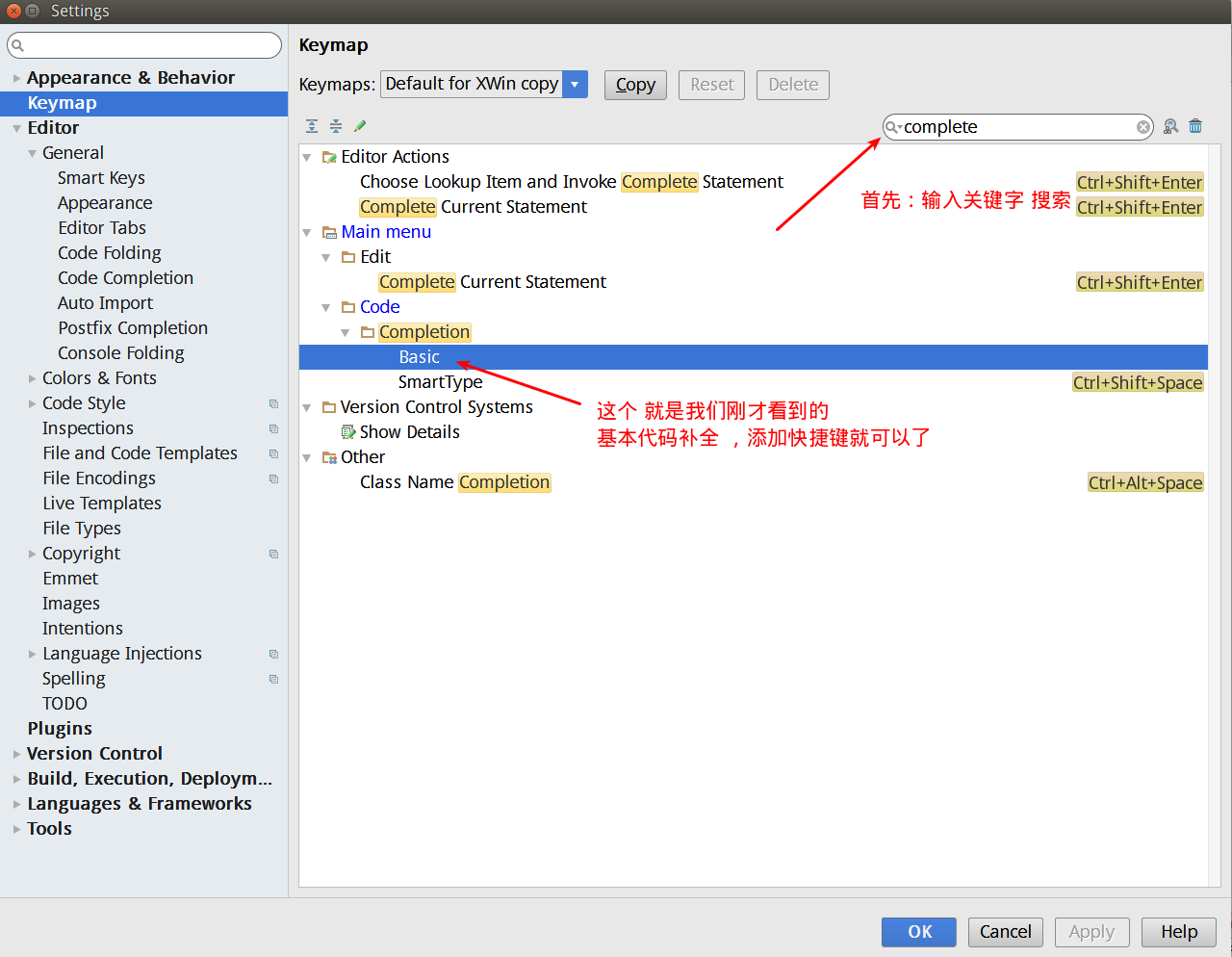The image size is (1232, 957).
Task: Click the Cancel button
Action: point(1006,932)
